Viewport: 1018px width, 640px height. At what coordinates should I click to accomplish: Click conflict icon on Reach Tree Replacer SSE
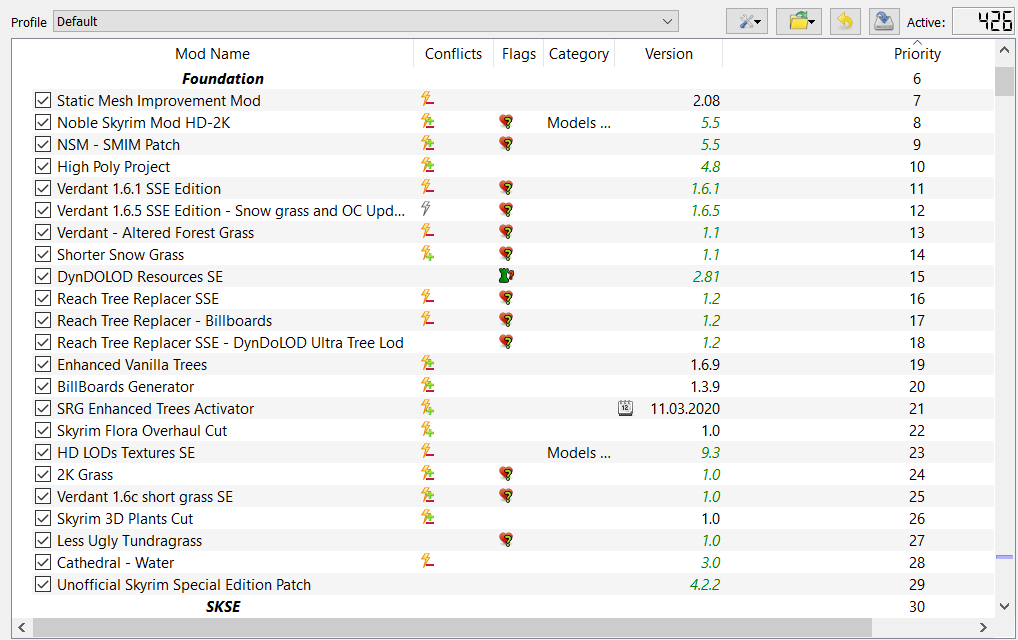[x=427, y=297]
